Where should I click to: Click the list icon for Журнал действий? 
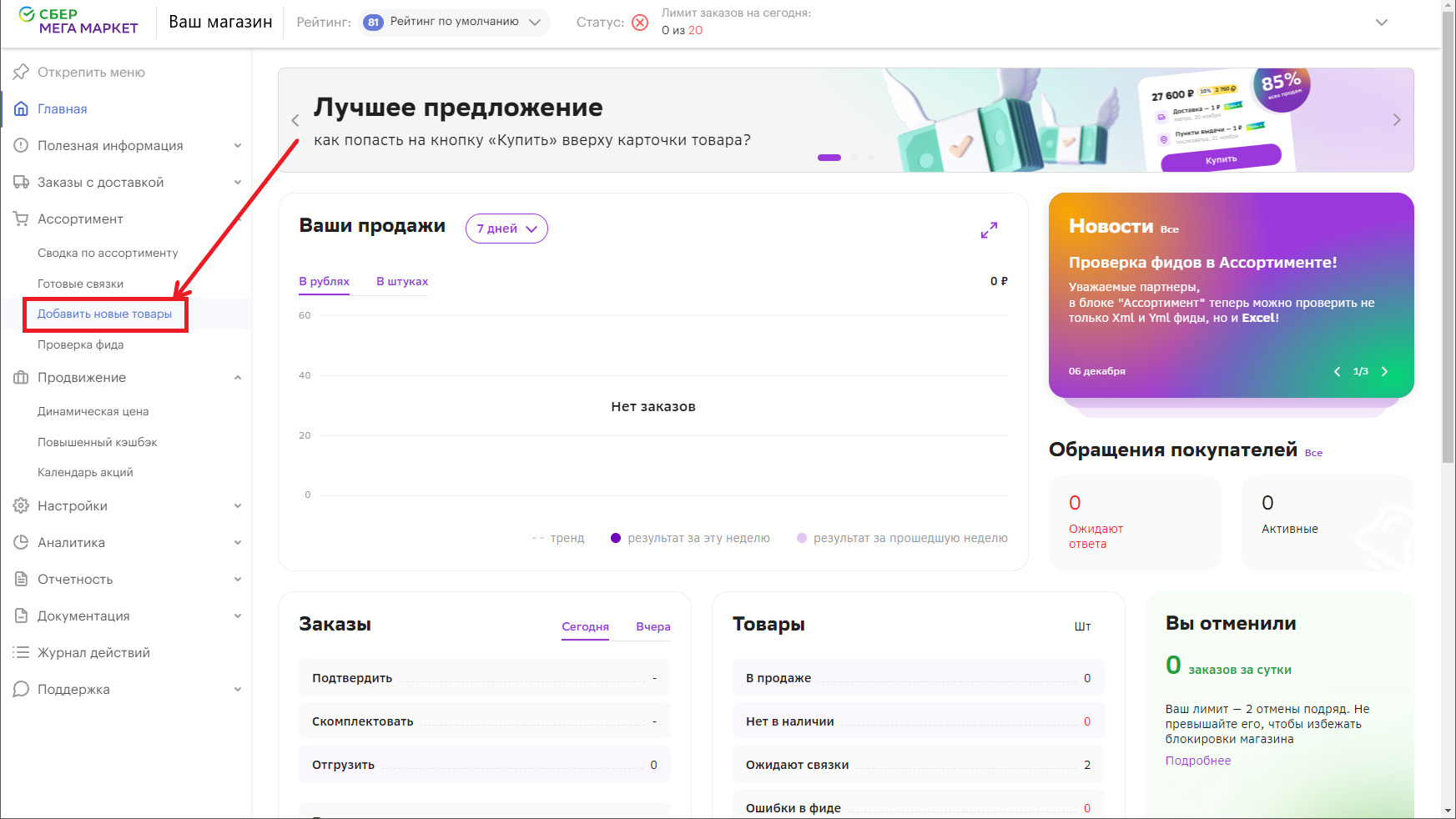coord(21,652)
